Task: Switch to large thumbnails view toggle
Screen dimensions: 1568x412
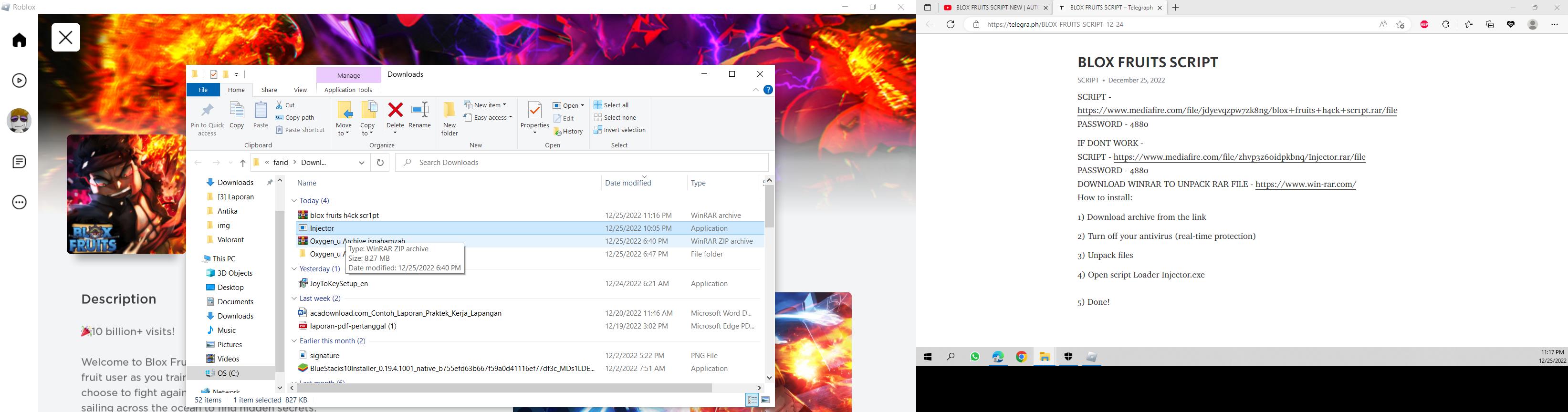Action: (x=766, y=400)
